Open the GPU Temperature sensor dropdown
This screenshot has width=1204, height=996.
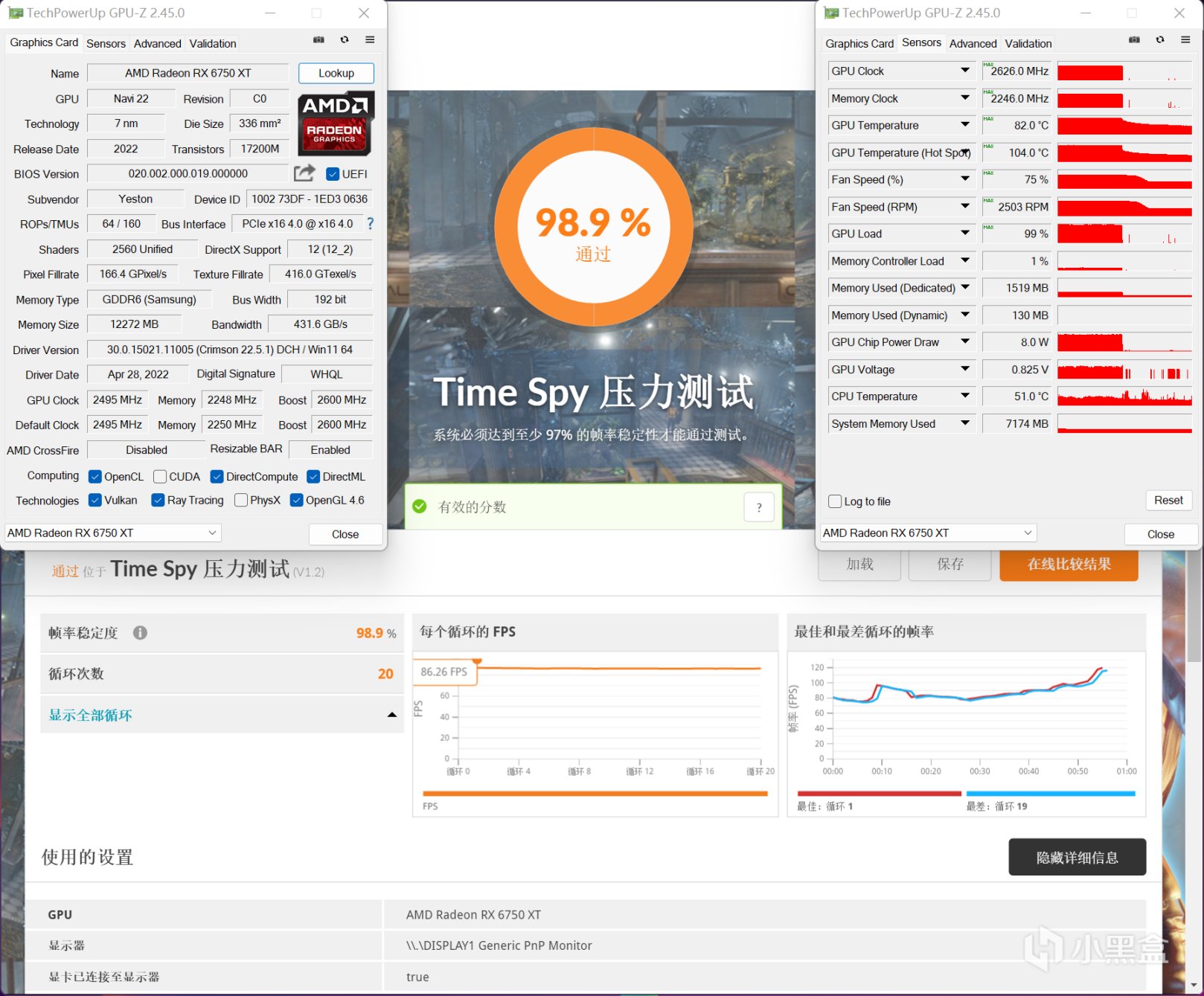[965, 125]
